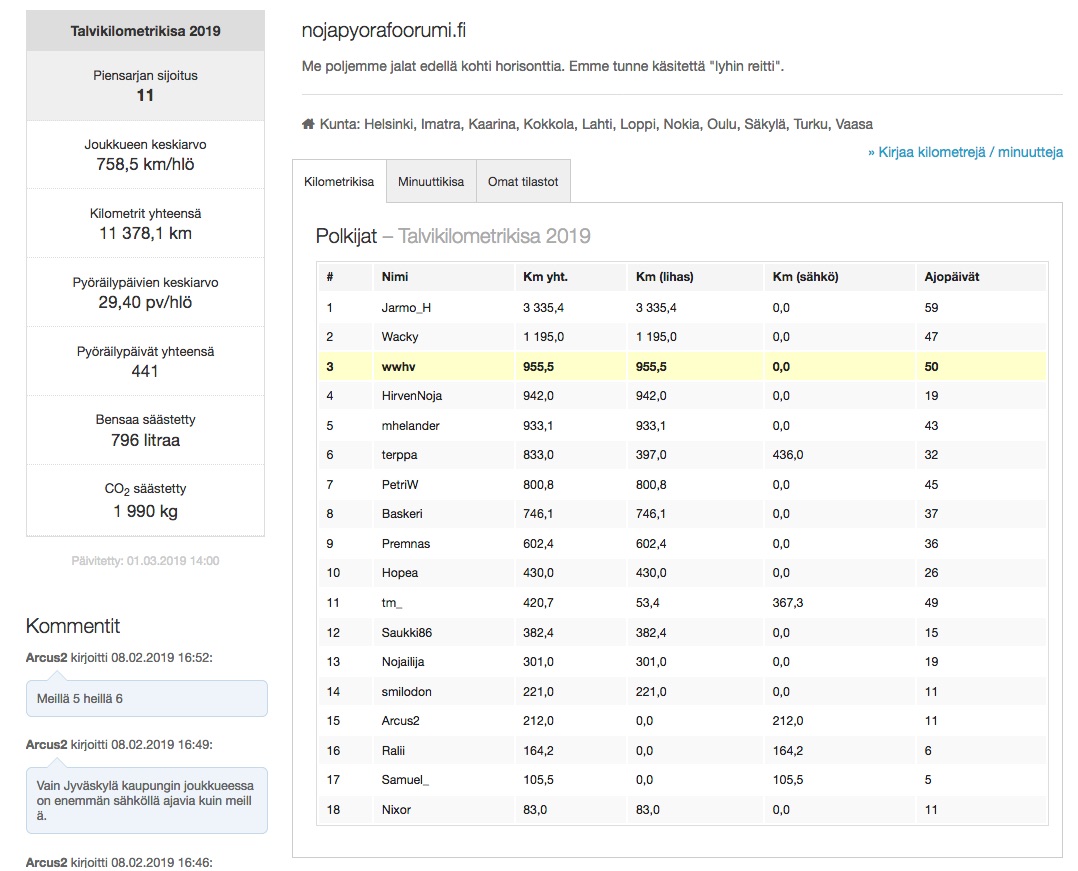Open the Kilometrikisa tab
The width and height of the screenshot is (1078, 871).
[x=339, y=182]
